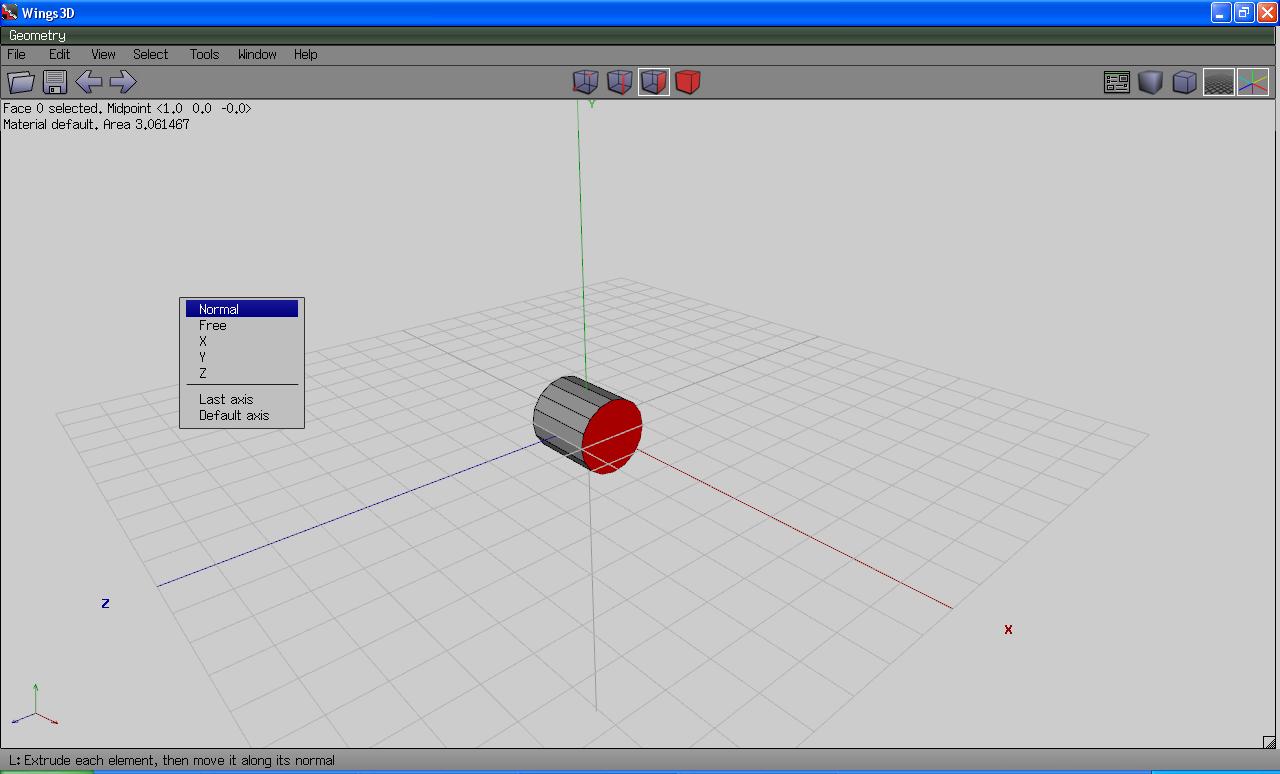Choose Normal in the extrude popup
The height and width of the screenshot is (774, 1280).
[242, 309]
